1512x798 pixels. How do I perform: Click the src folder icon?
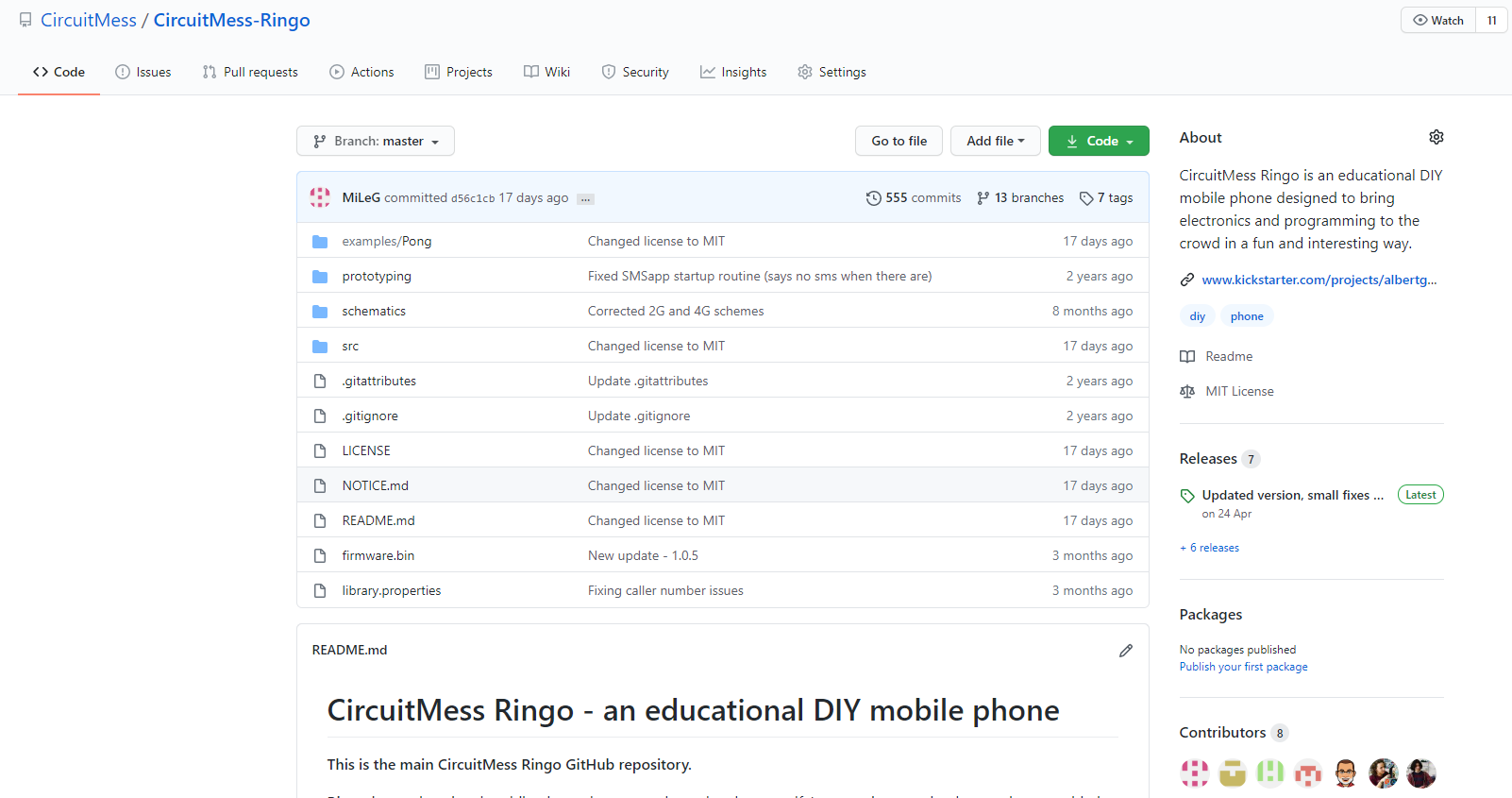pyautogui.click(x=320, y=347)
